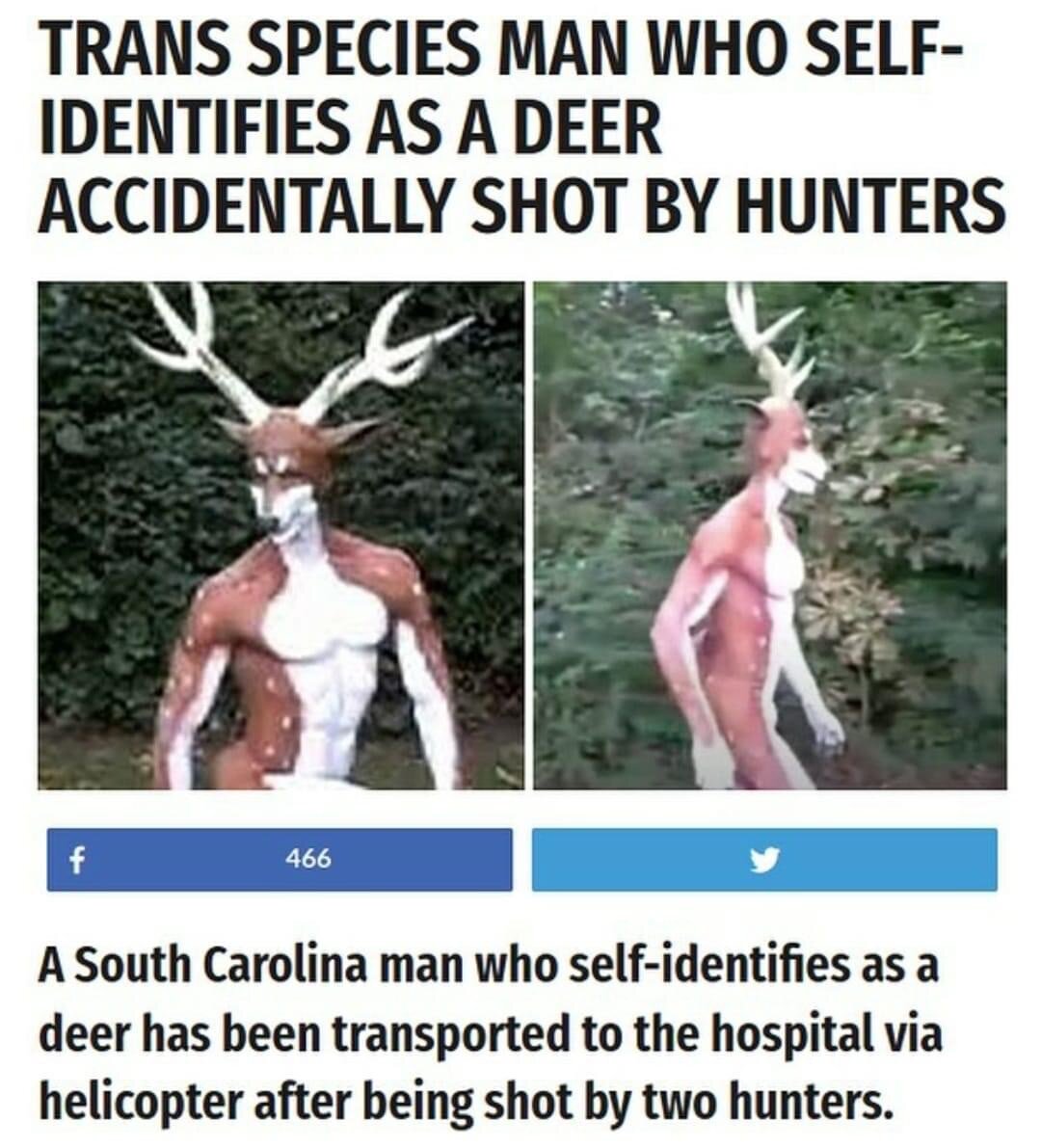The image size is (1041, 1148).
Task: Click the Twitter bird icon
Action: (x=764, y=860)
